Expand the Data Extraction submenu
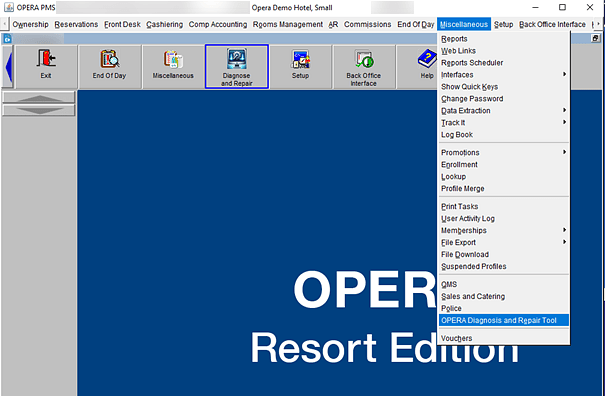 point(504,111)
